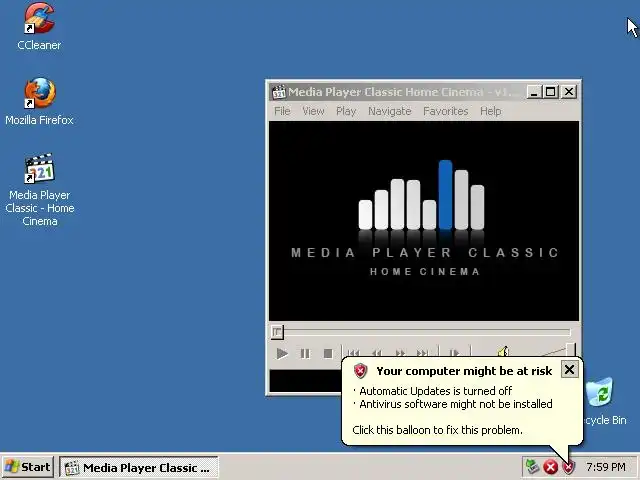This screenshot has height=480, width=640.
Task: Click 'Automatic Updates is turned off' text
Action: 436,391
